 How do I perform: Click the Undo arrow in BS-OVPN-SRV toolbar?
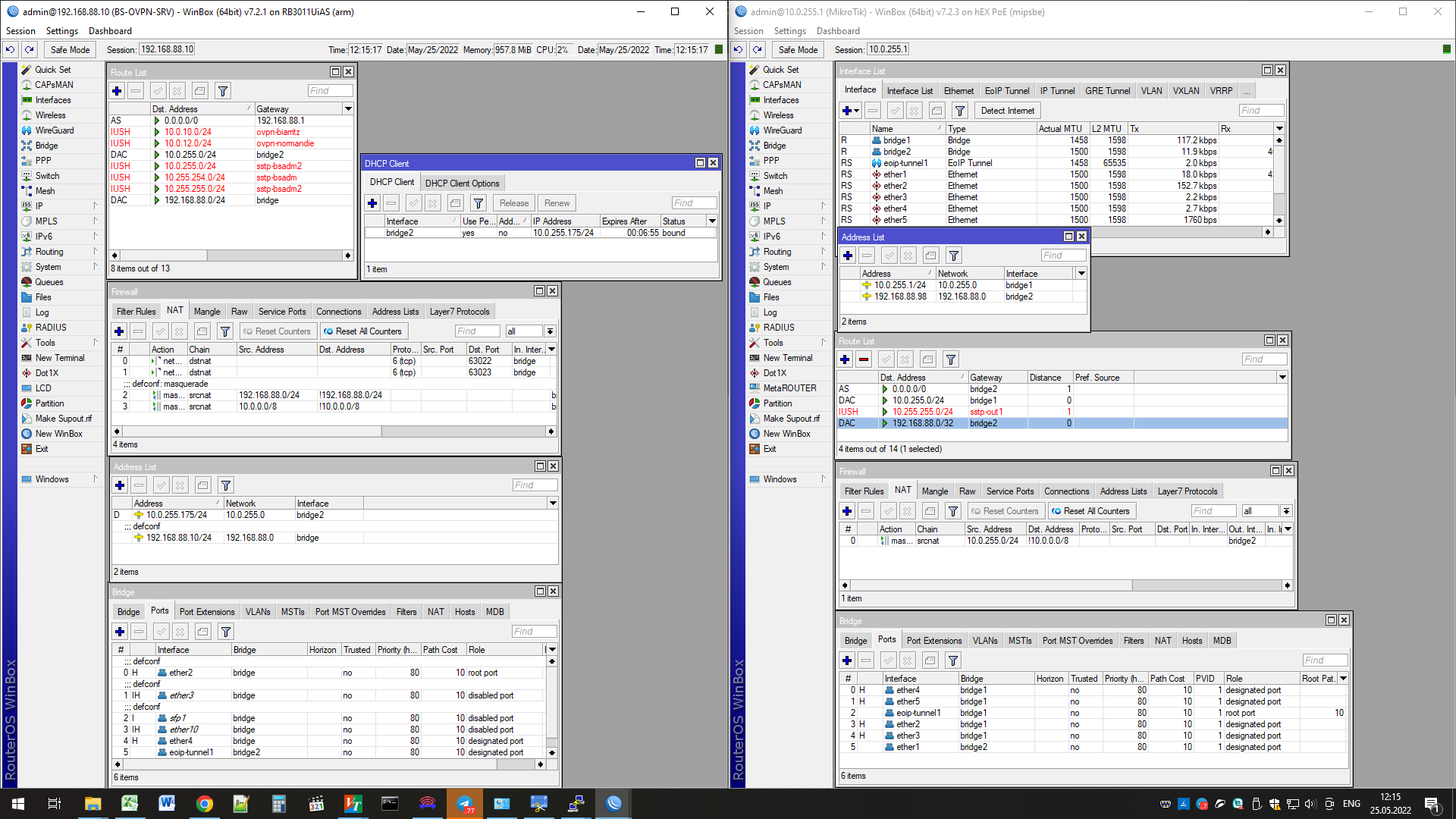(11, 50)
